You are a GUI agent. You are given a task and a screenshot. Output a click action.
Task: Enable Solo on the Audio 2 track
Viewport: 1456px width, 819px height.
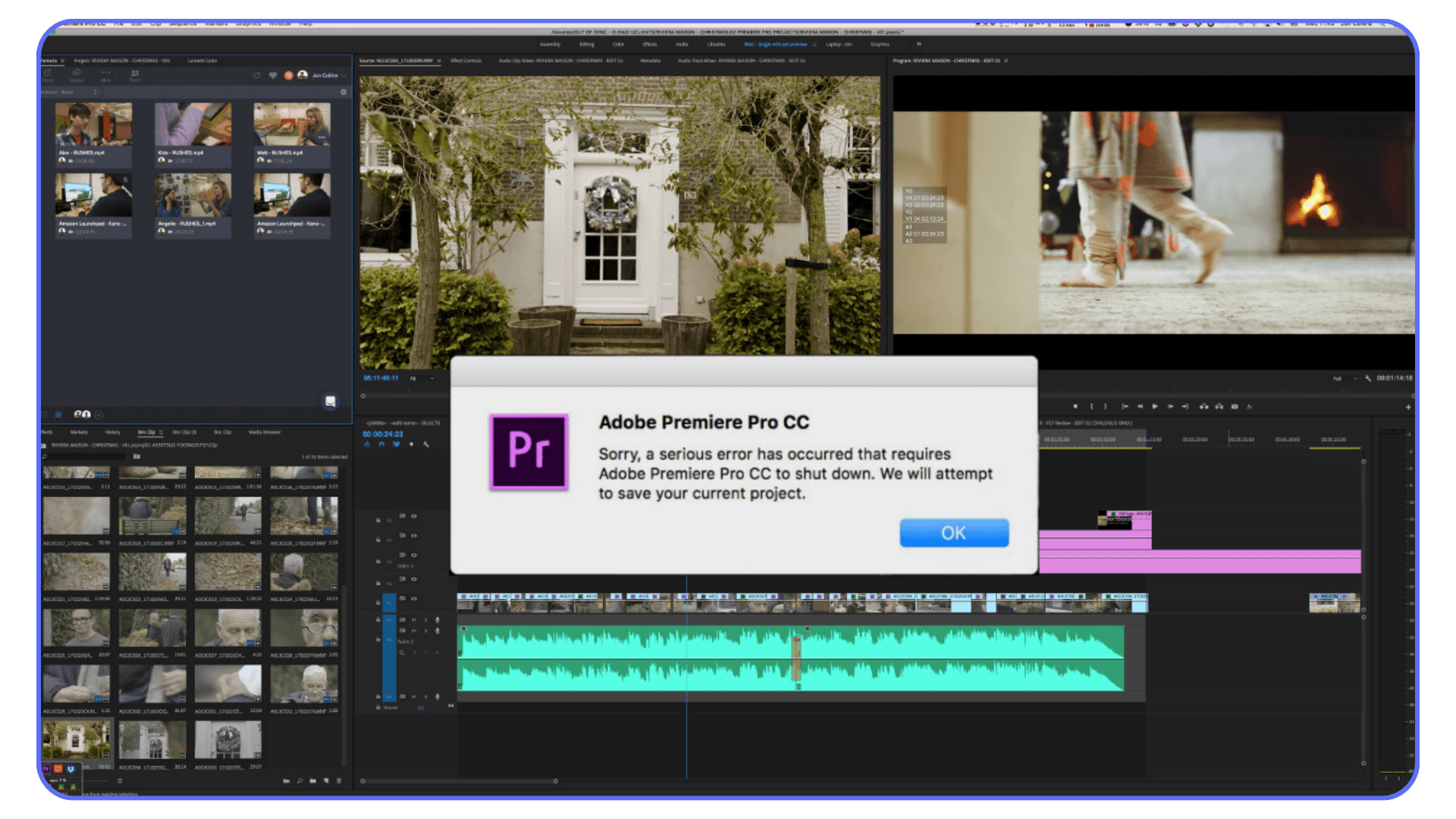pyautogui.click(x=425, y=630)
